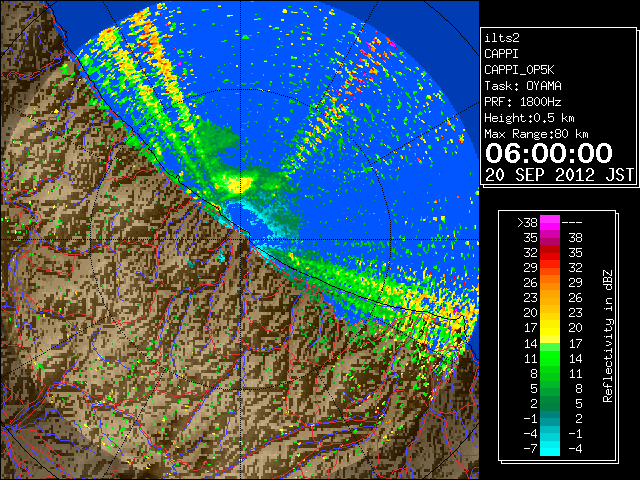Click the ">38" legend label

click(527, 222)
